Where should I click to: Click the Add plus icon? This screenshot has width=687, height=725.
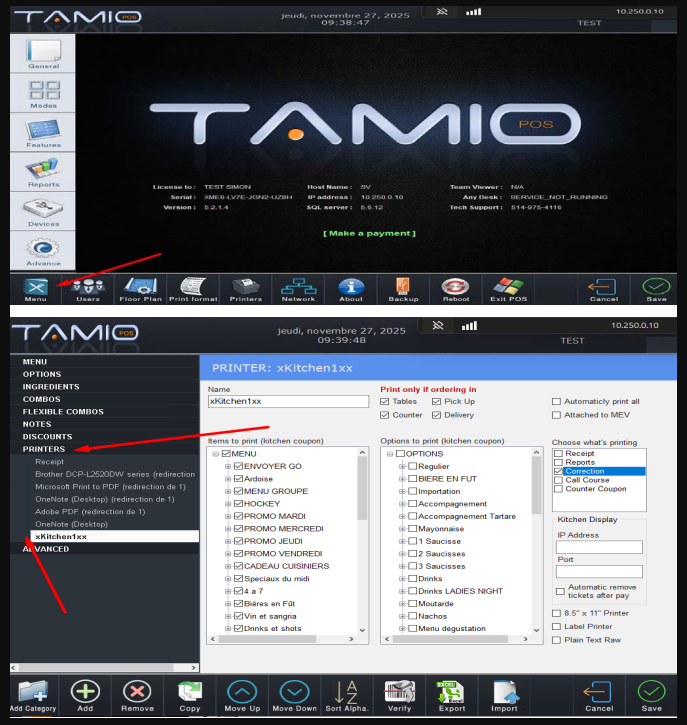pyautogui.click(x=85, y=696)
